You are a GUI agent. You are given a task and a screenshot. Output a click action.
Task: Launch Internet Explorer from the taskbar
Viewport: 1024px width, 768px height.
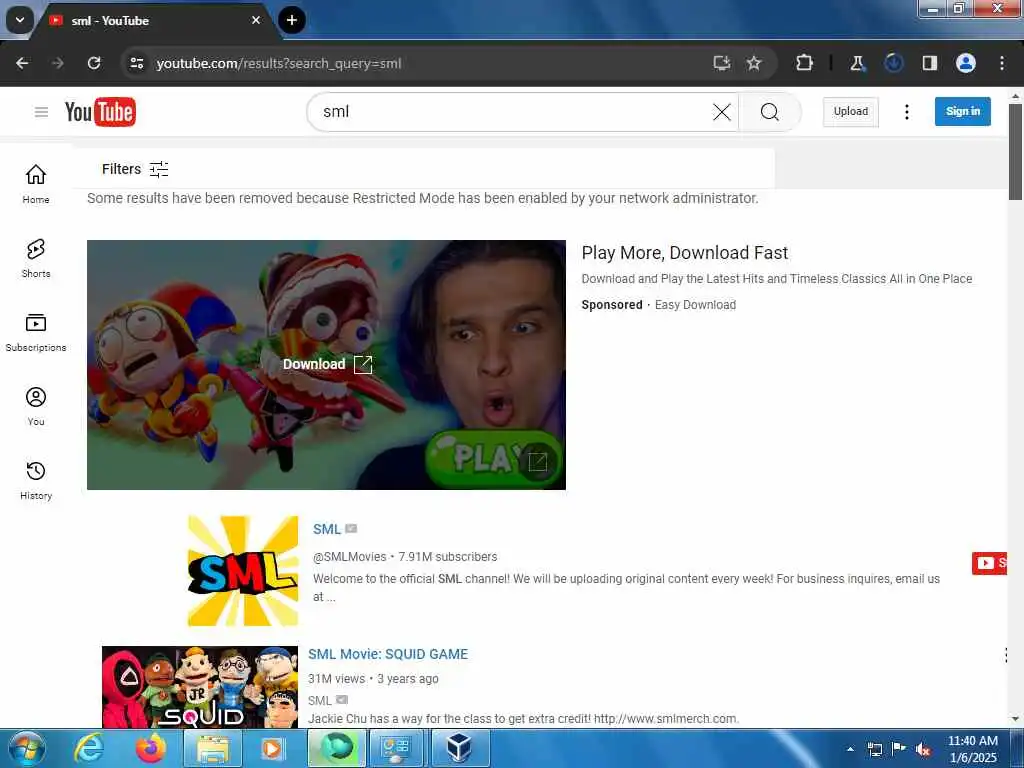88,748
